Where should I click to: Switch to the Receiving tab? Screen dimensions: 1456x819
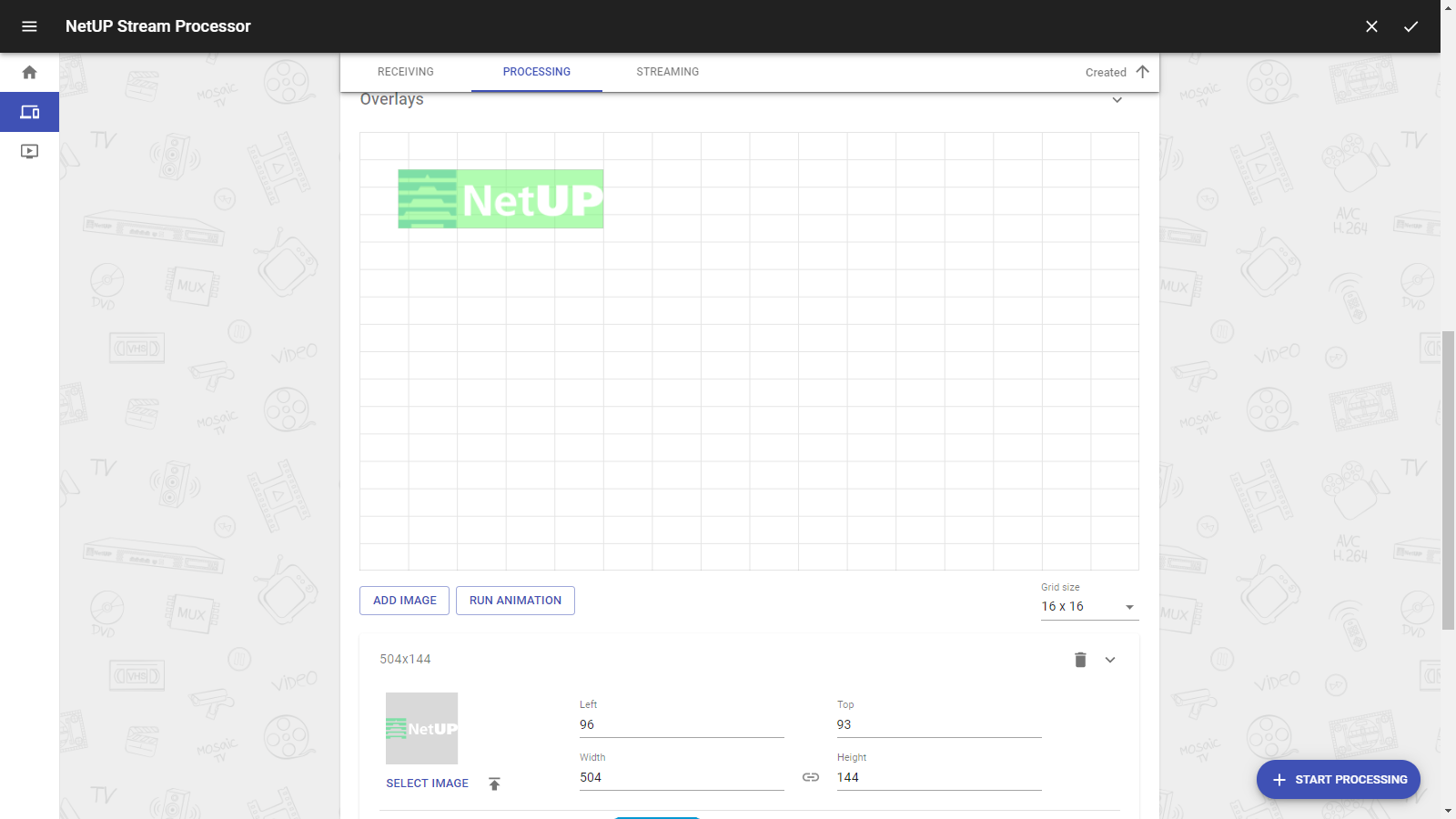click(x=406, y=72)
